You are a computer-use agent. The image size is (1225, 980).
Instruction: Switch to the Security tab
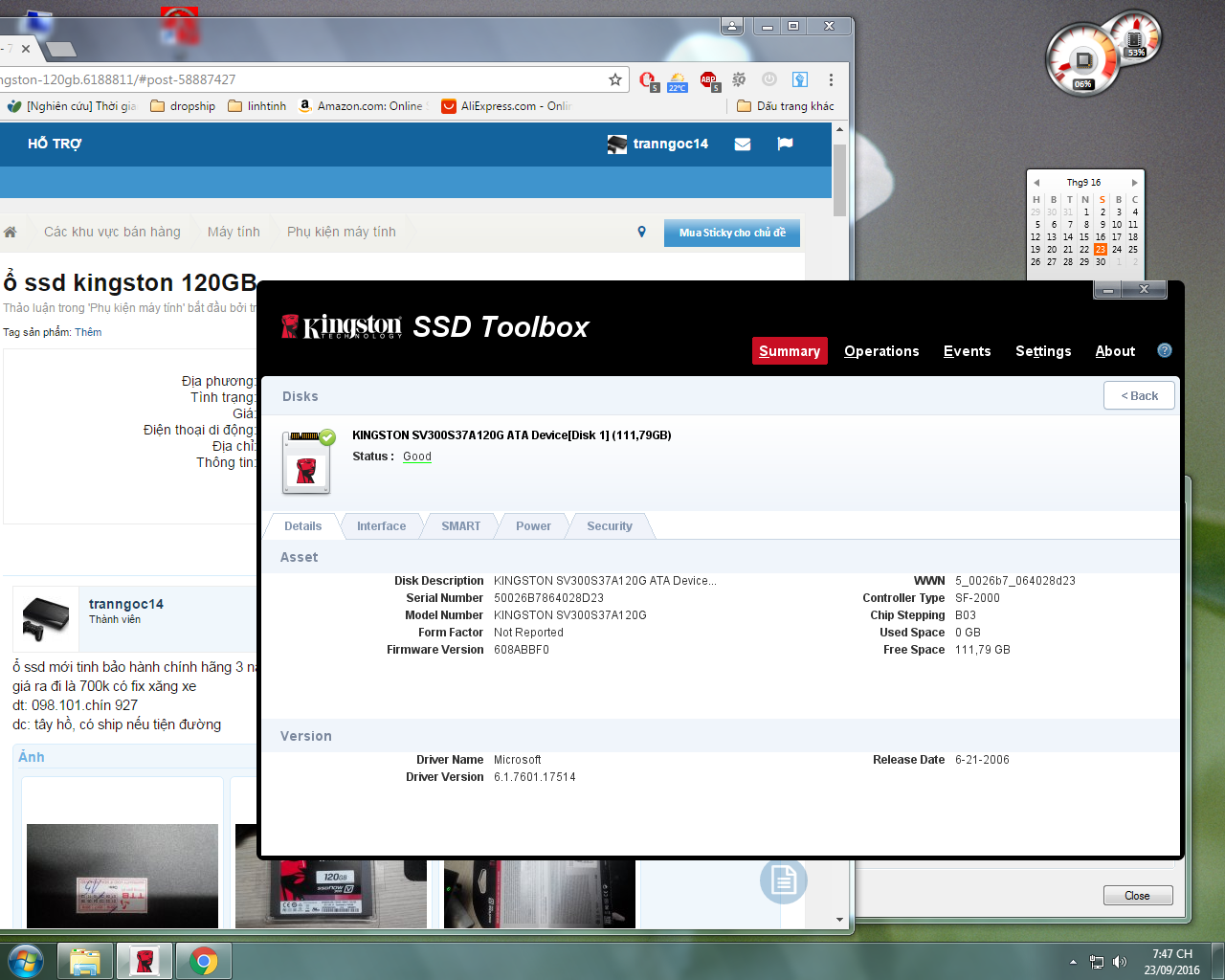point(610,526)
